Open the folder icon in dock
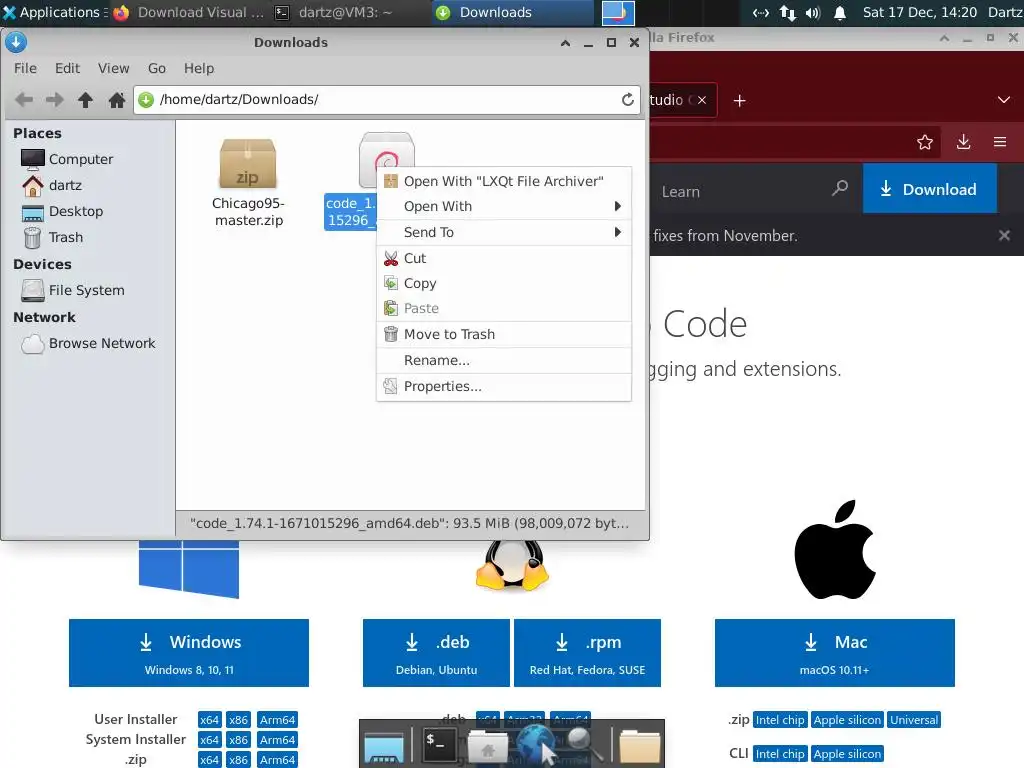The image size is (1024, 768). pos(640,746)
